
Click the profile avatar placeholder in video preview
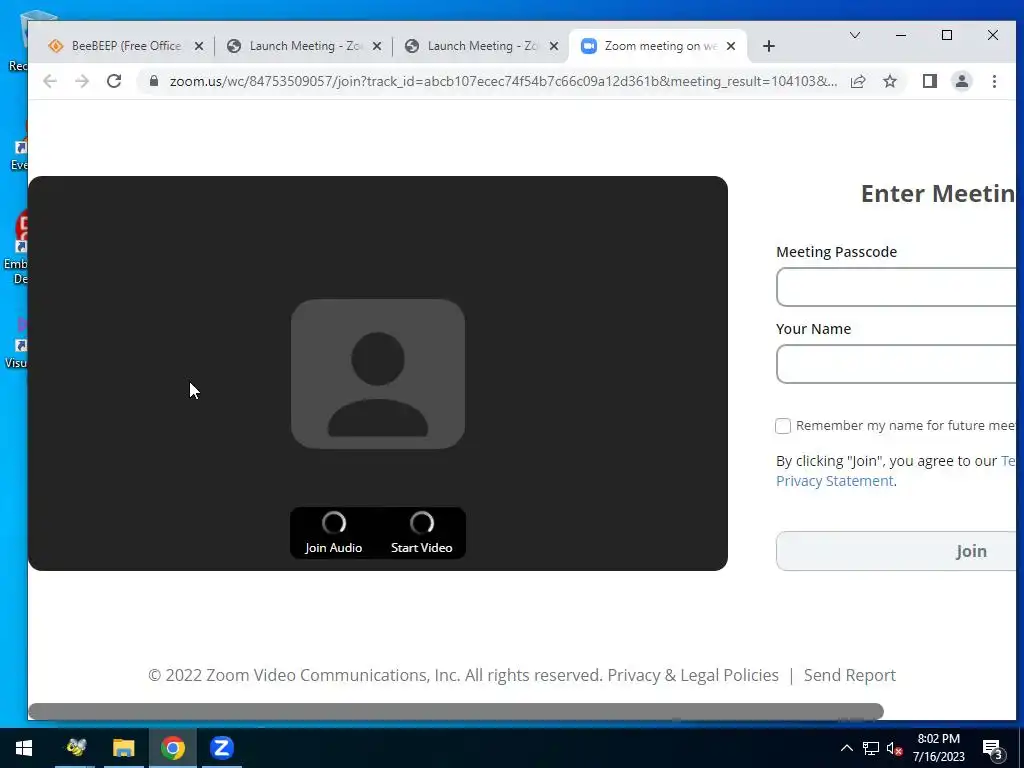click(377, 374)
